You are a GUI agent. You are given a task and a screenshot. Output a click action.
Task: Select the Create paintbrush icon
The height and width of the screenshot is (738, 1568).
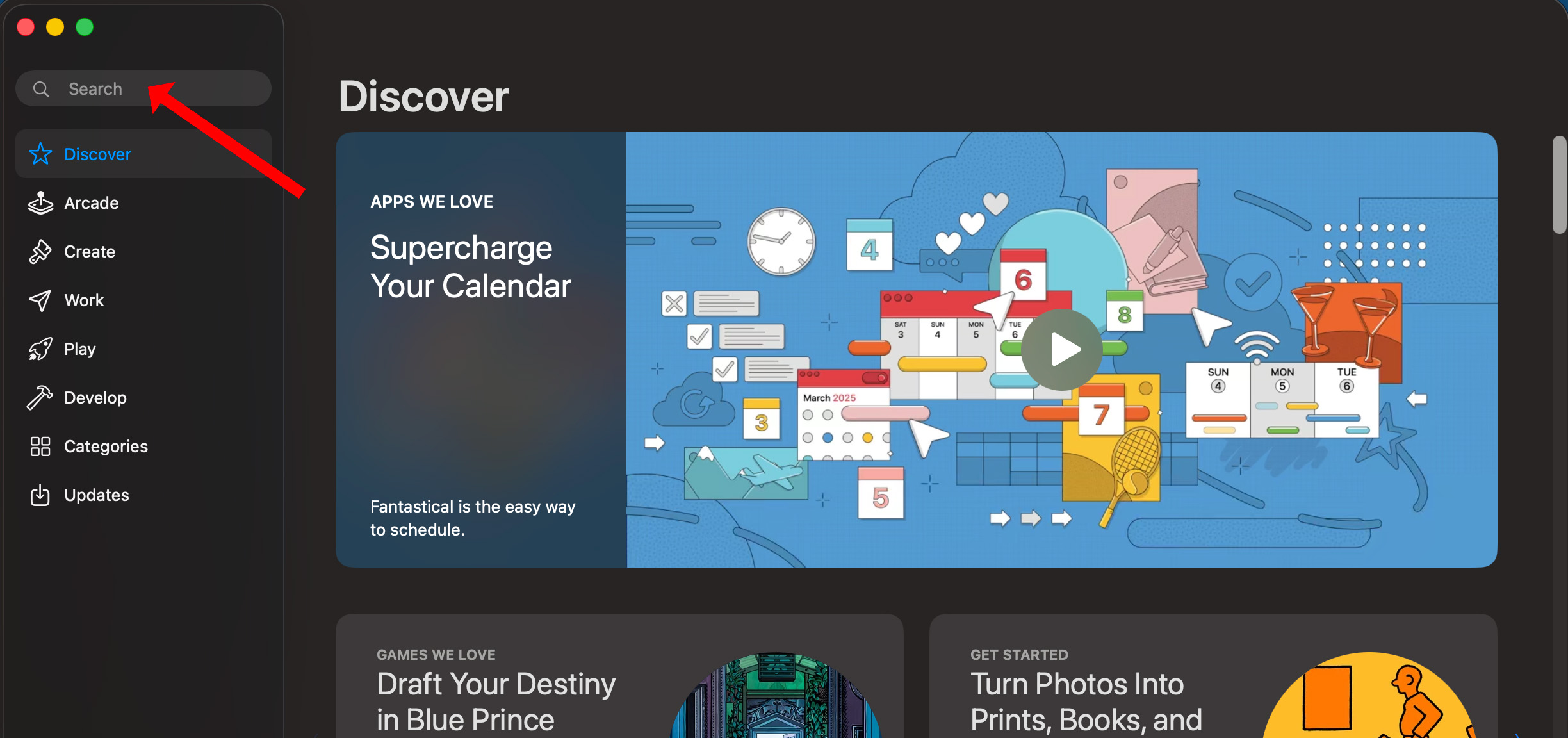(40, 251)
